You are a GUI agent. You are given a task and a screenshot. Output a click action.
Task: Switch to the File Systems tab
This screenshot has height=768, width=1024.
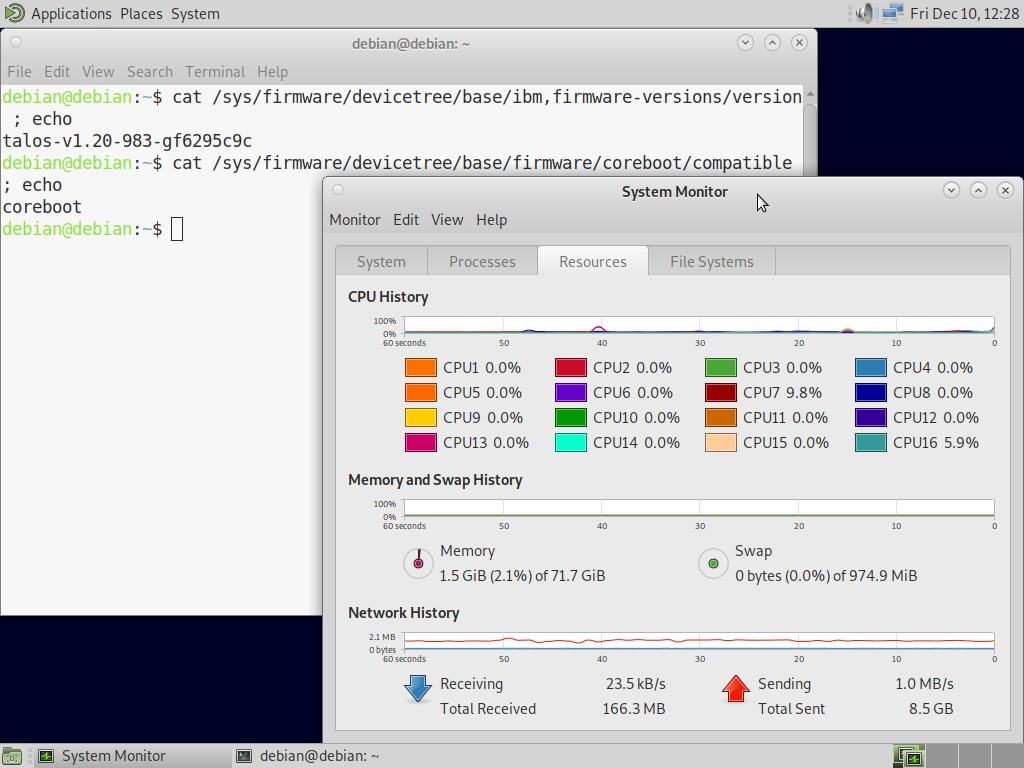coord(712,261)
